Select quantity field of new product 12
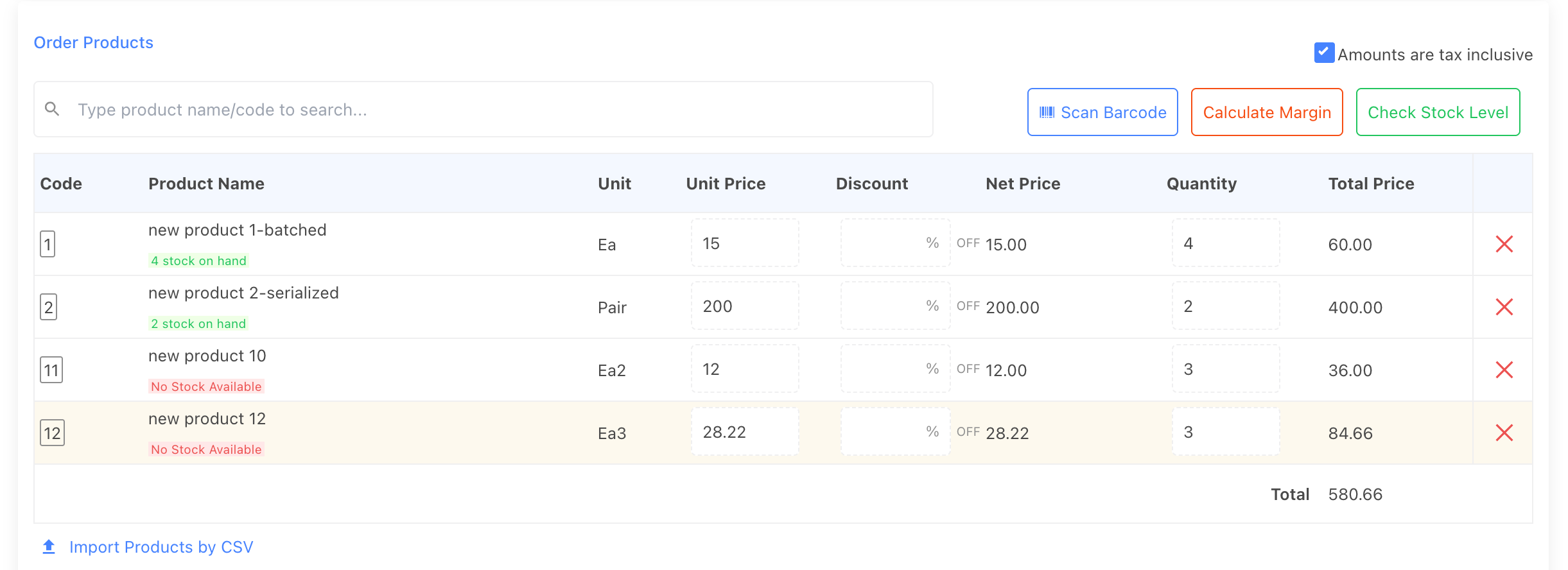The height and width of the screenshot is (570, 1568). point(1225,432)
